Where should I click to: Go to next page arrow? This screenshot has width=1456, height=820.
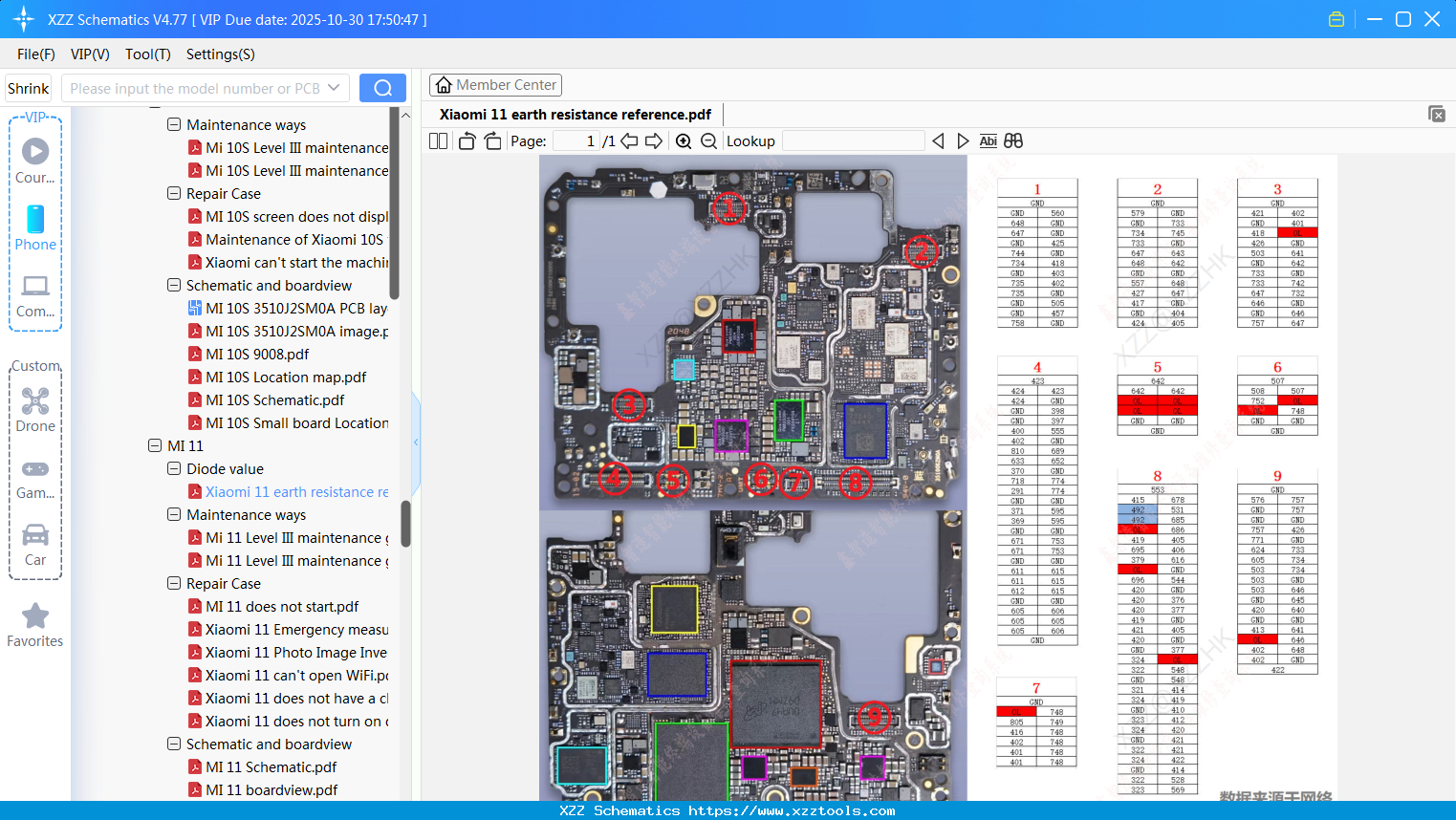click(654, 141)
